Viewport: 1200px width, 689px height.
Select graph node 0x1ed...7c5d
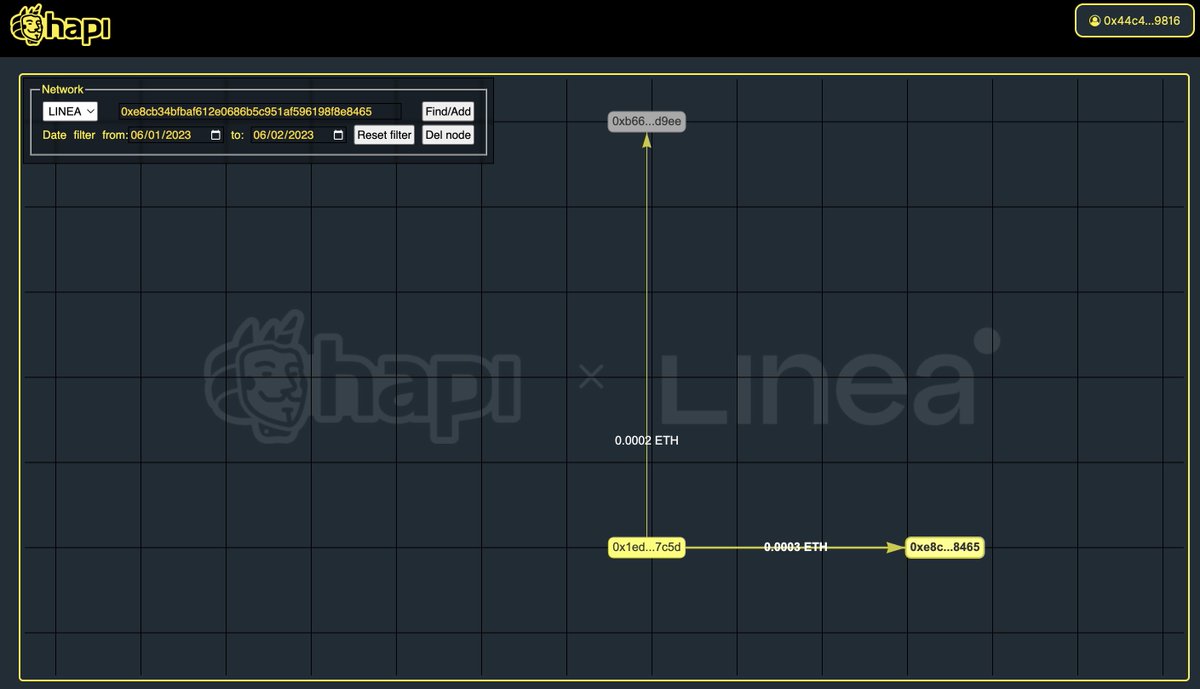(647, 547)
